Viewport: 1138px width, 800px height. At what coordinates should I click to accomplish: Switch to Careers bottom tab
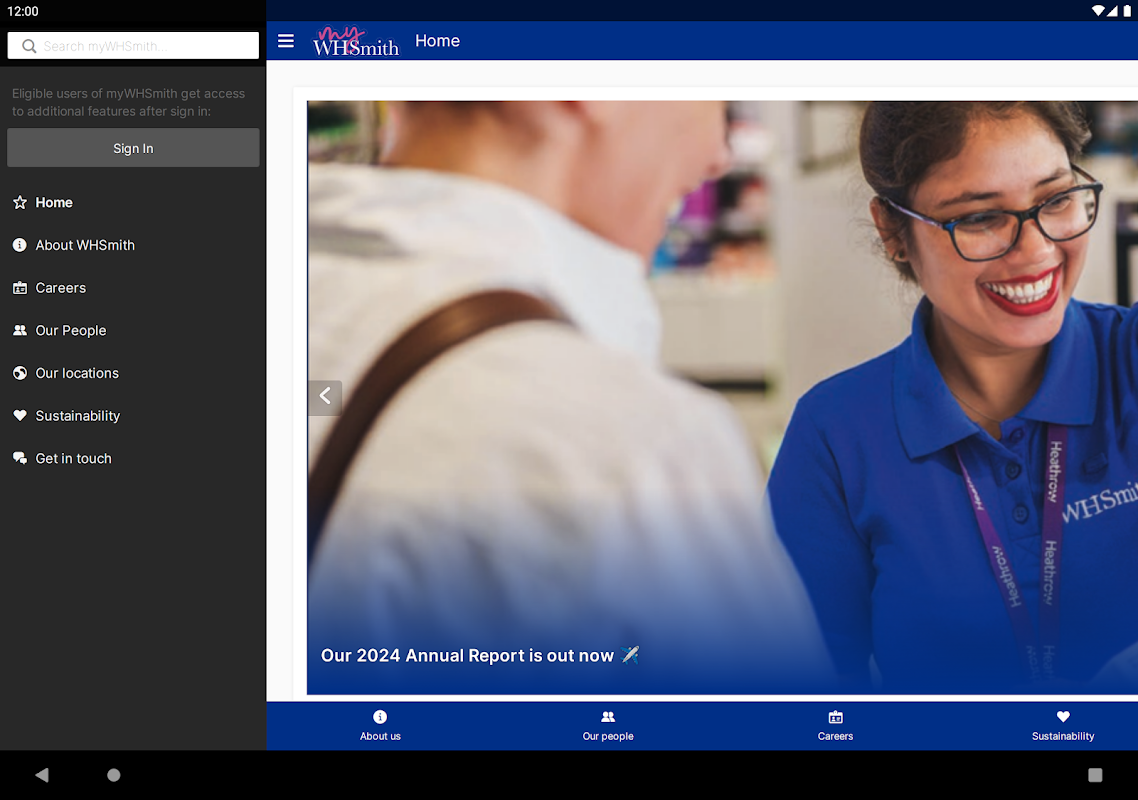(835, 726)
